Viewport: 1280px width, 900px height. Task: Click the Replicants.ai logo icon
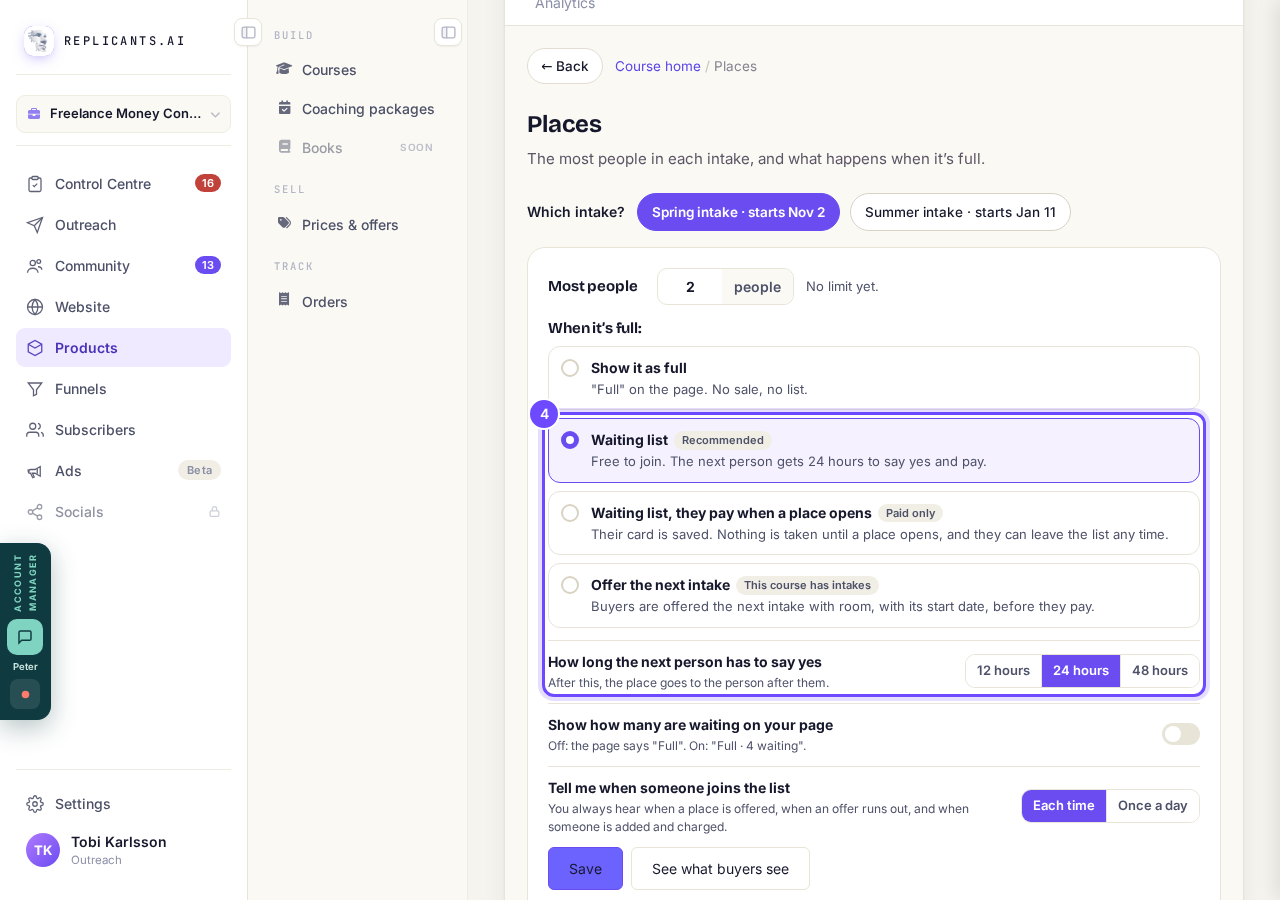tap(39, 41)
